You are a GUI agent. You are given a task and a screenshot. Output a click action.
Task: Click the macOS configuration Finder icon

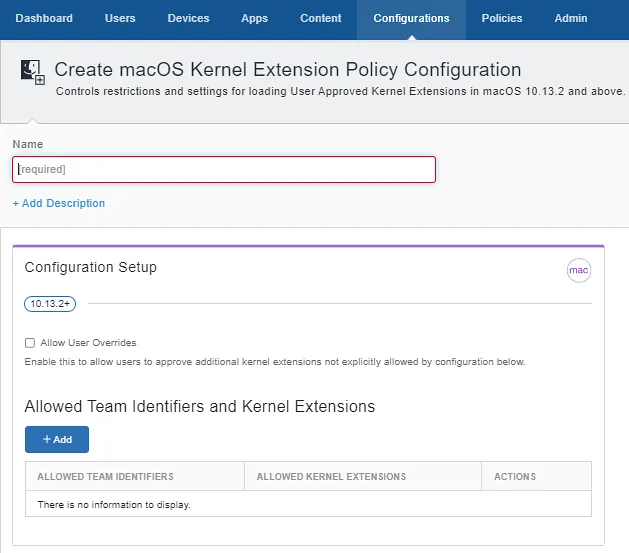tap(32, 72)
